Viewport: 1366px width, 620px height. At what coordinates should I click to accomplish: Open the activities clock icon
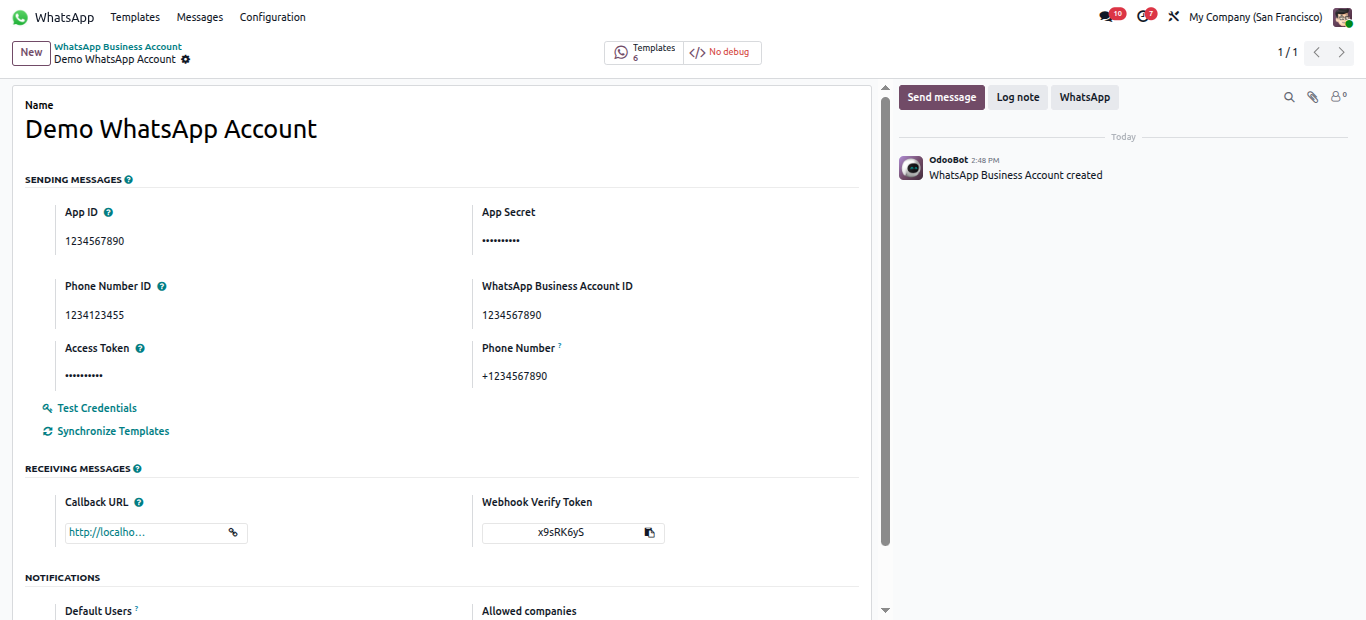[x=1143, y=17]
